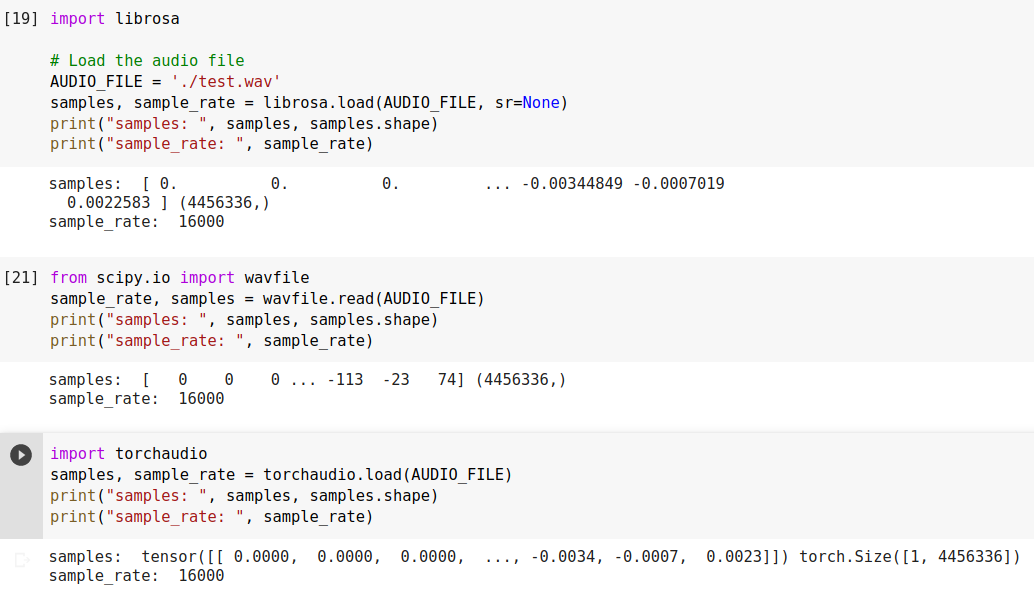Click the 'import librosa' code line

click(115, 19)
